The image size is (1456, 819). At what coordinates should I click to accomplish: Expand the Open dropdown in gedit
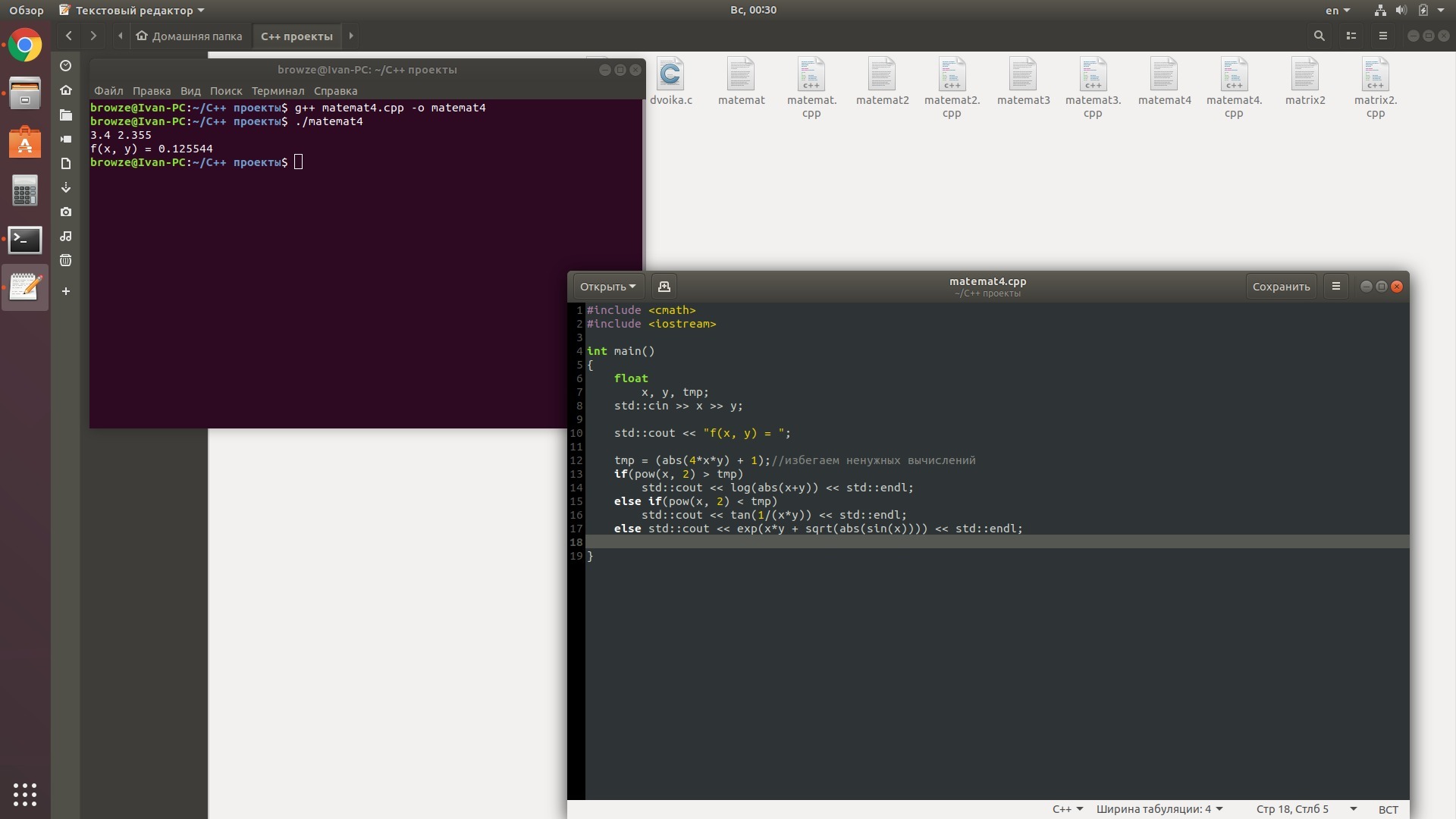[x=607, y=287]
